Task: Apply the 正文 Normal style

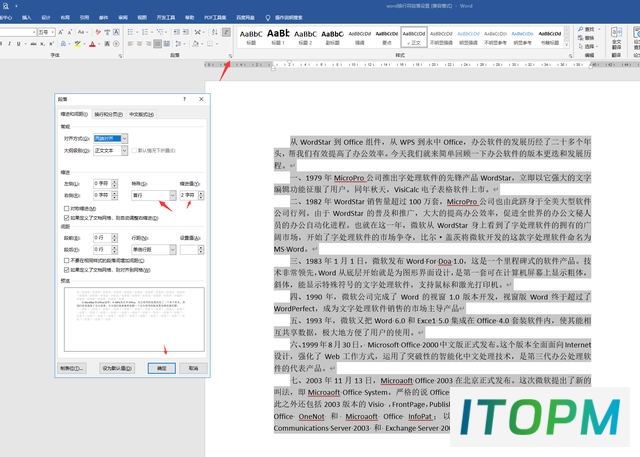Action: coord(414,37)
